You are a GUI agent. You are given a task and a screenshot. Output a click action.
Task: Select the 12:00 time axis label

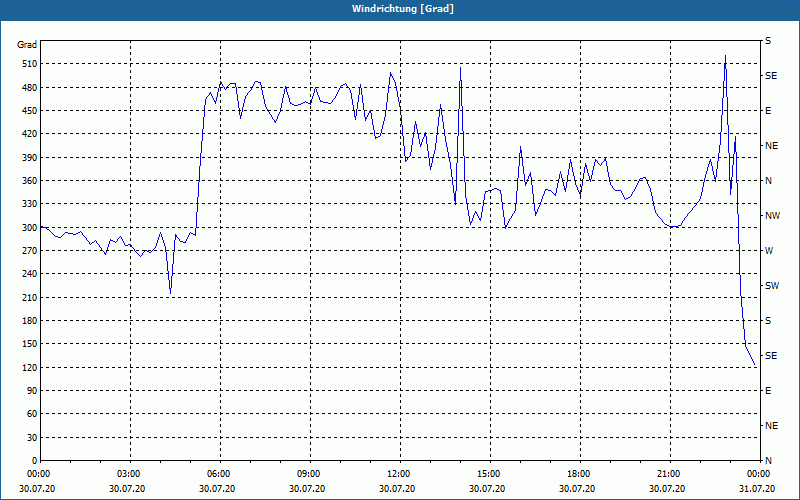398,474
